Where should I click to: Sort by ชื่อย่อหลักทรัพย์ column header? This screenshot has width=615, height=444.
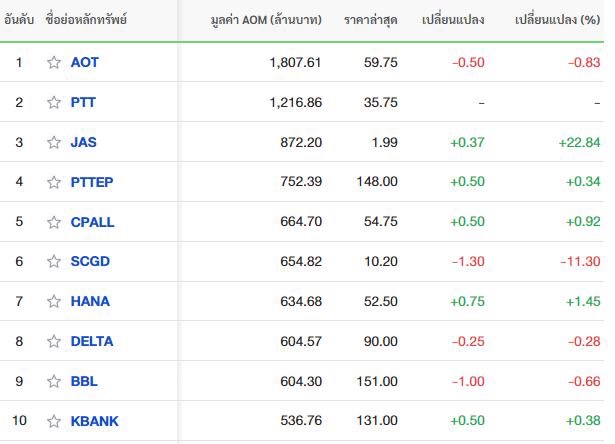(86, 20)
